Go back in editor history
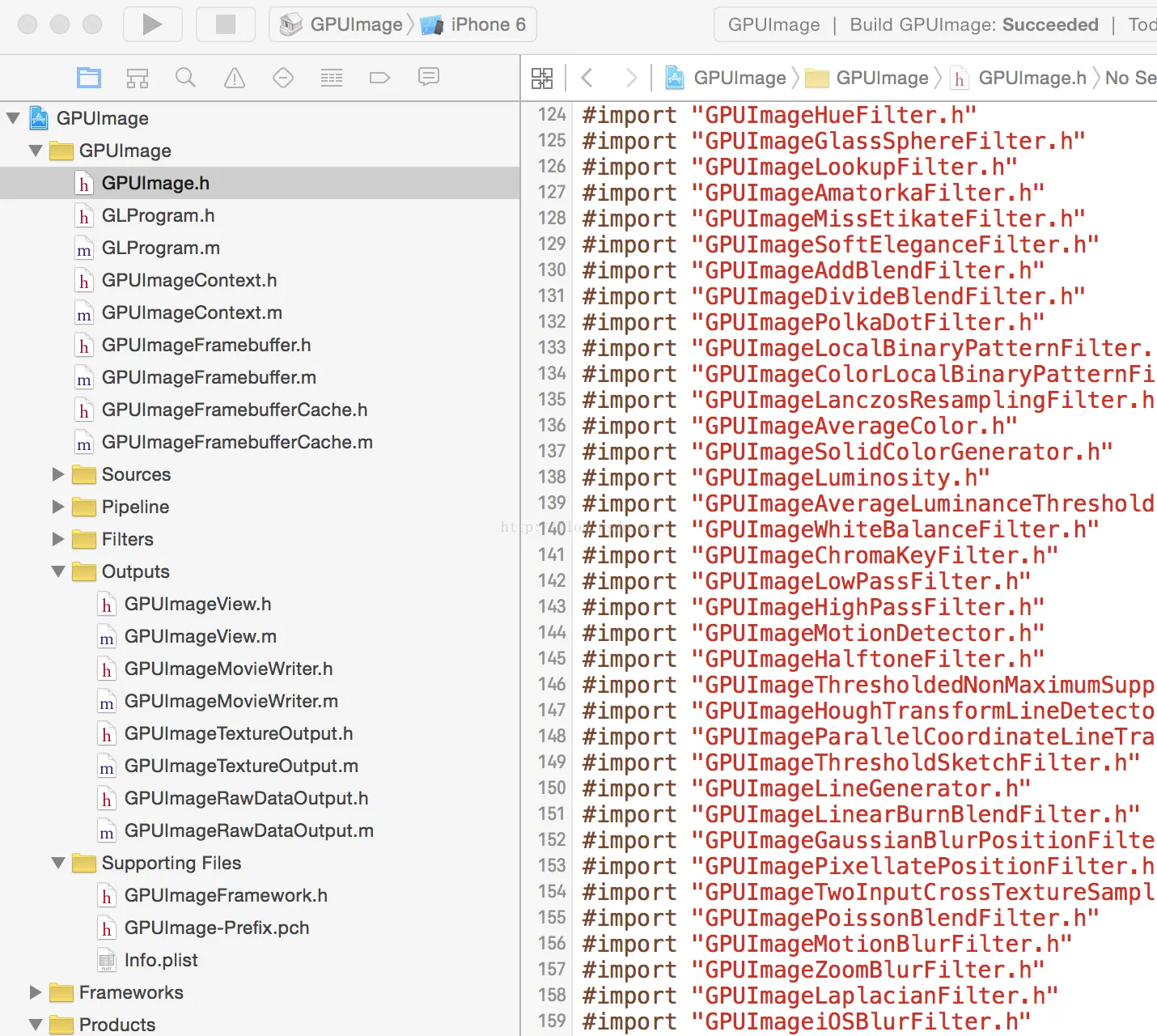Viewport: 1157px width, 1036px height. point(587,78)
